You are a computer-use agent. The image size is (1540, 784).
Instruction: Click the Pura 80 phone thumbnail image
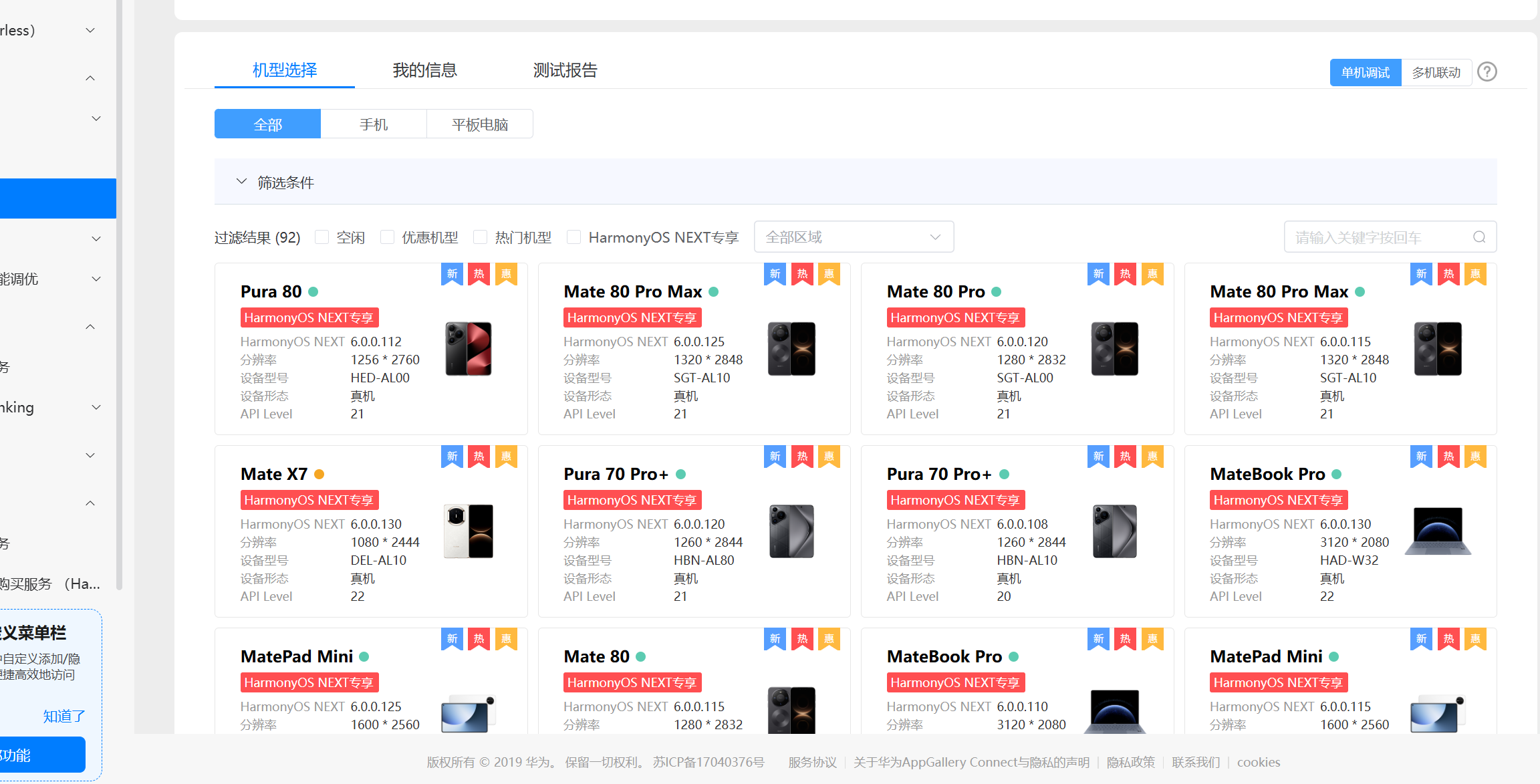(x=468, y=349)
